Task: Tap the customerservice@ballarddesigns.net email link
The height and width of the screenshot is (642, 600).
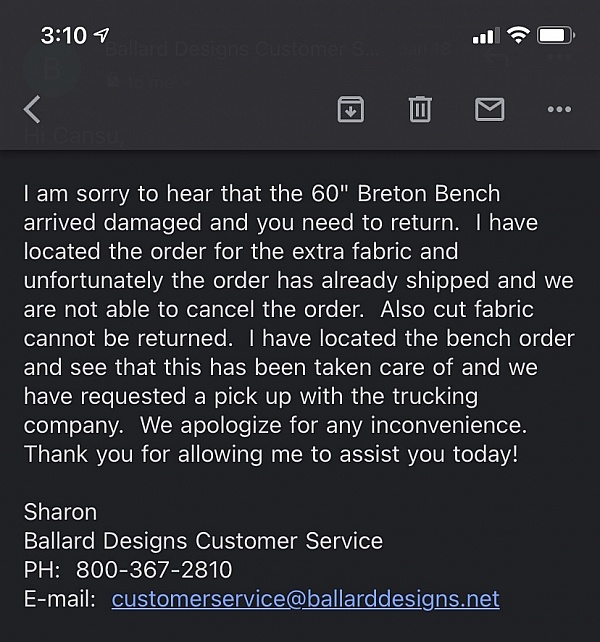Action: 305,599
